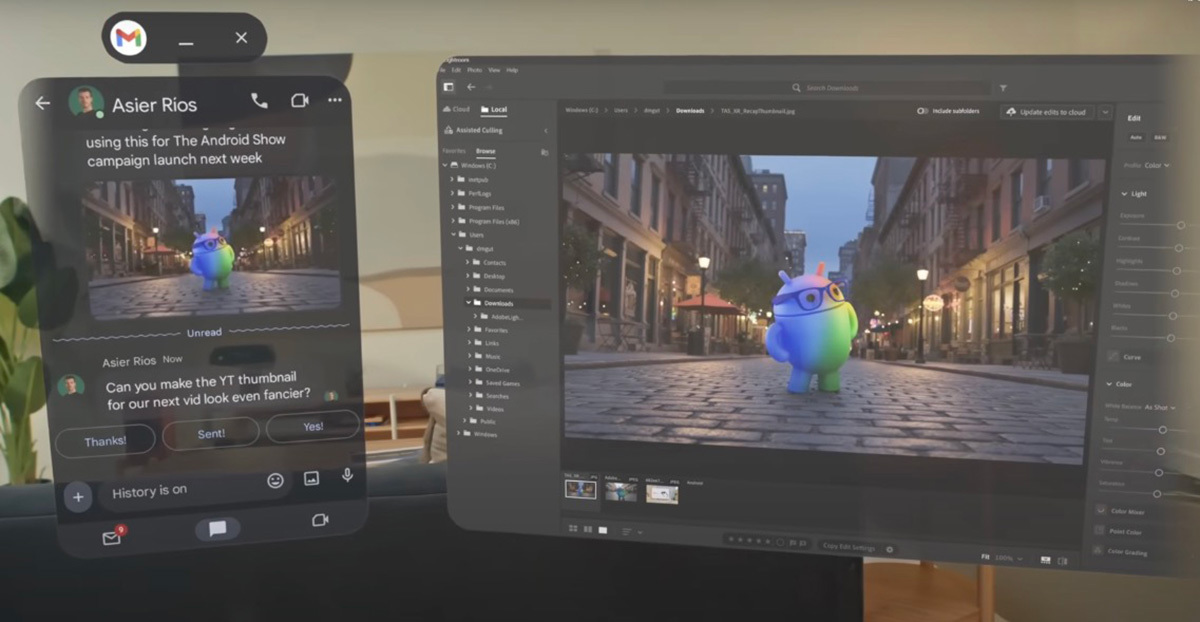Toggle the Color Grading checkbox

pos(1099,551)
